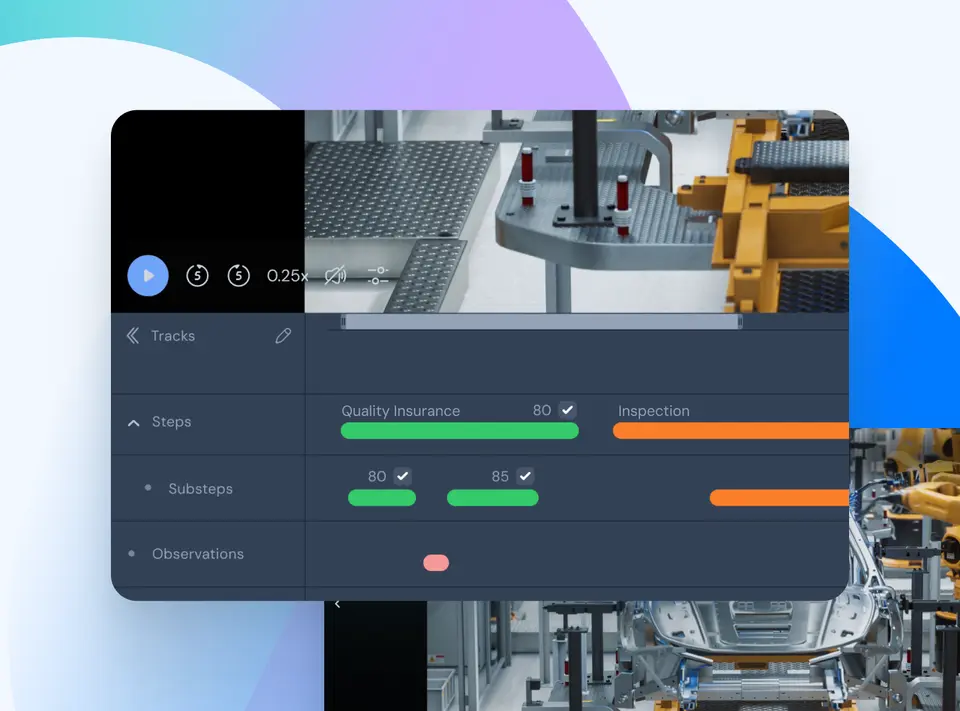The height and width of the screenshot is (711, 960).
Task: Click the Inspection step label
Action: pos(654,411)
